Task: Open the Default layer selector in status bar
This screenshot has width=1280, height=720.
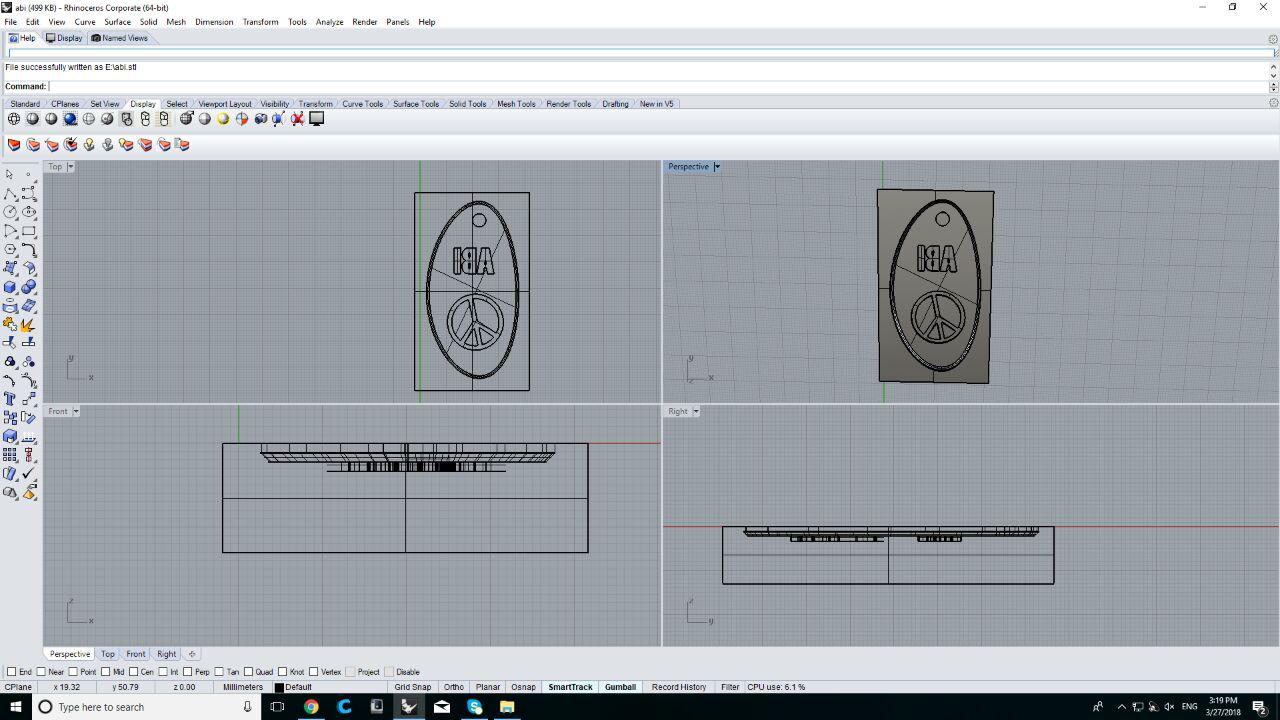Action: (328, 687)
